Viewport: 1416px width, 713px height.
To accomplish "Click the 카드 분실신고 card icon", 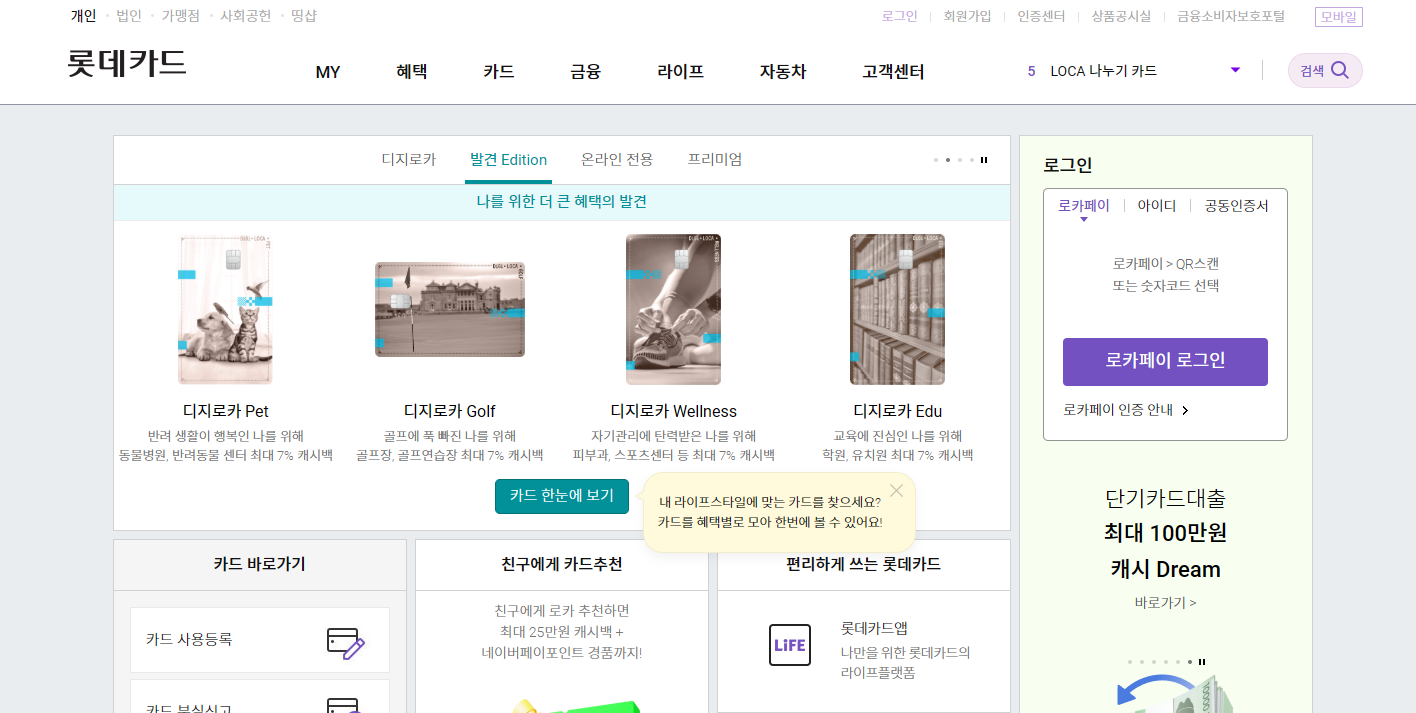I will 344,707.
